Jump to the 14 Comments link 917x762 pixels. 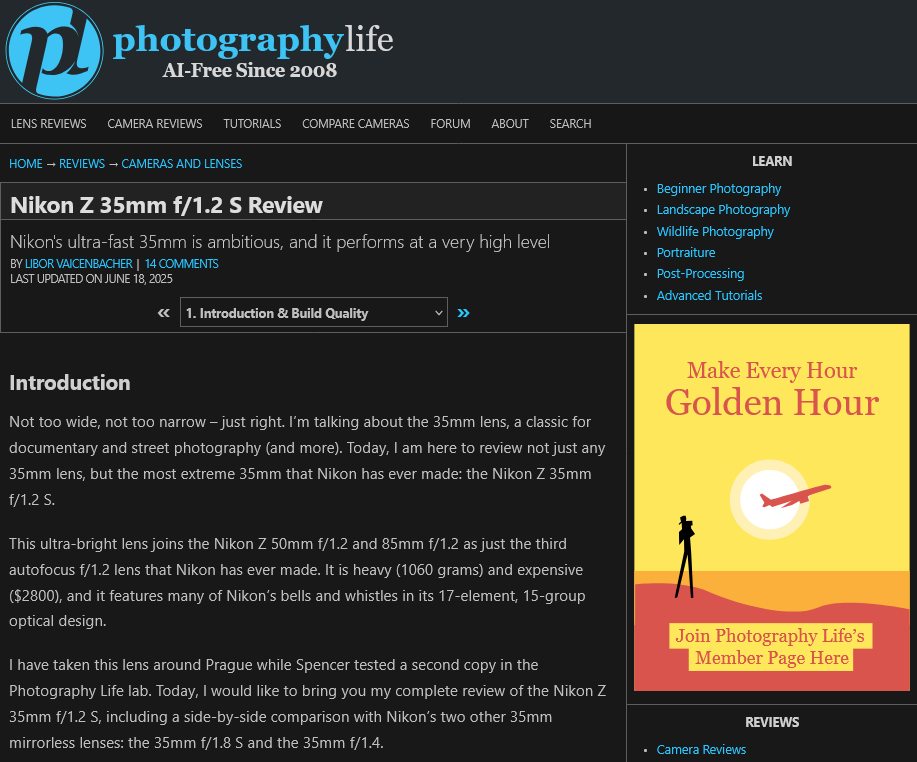(181, 264)
